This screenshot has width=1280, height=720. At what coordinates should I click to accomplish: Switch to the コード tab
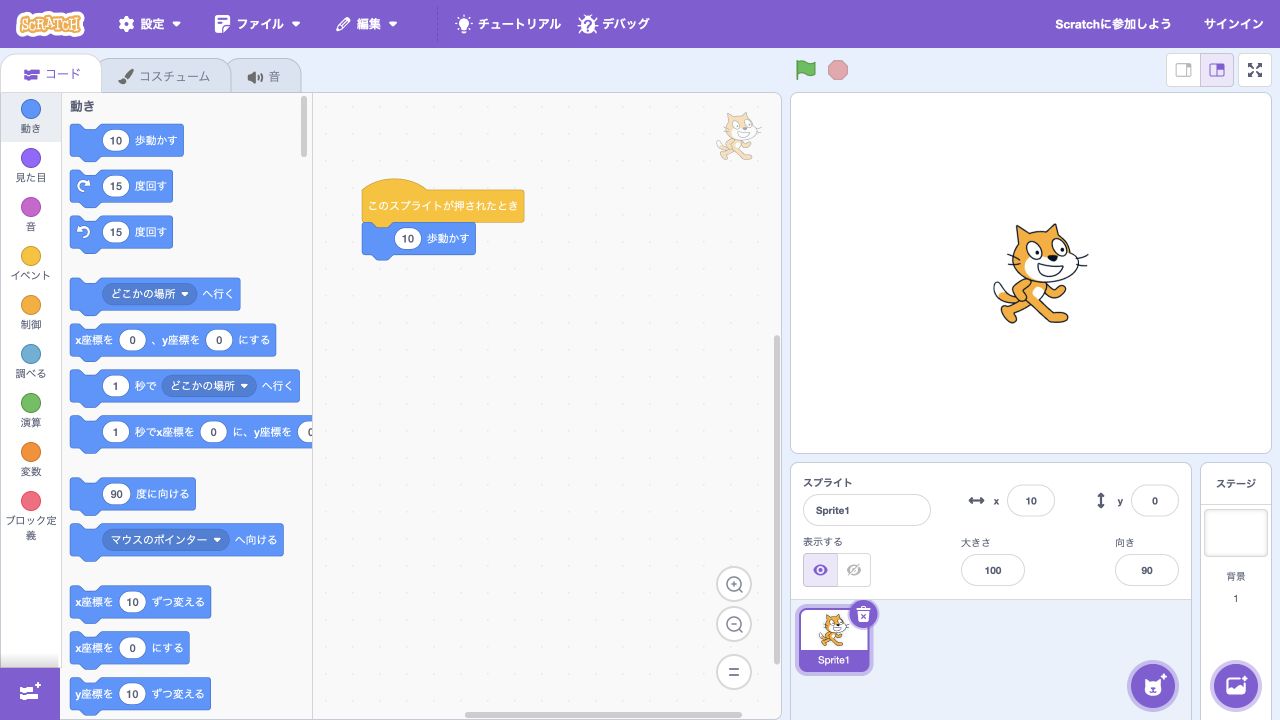coord(51,74)
